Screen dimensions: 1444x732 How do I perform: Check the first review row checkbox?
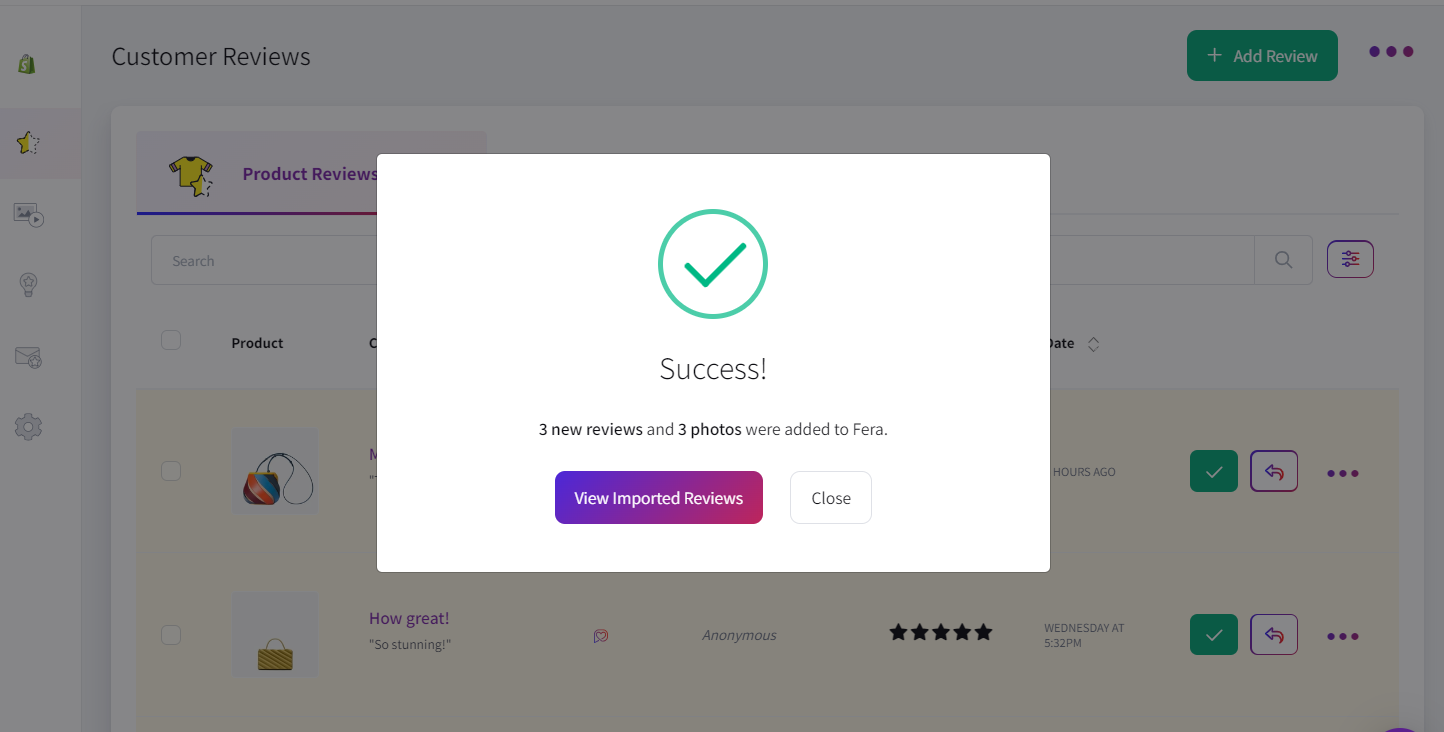tap(171, 471)
